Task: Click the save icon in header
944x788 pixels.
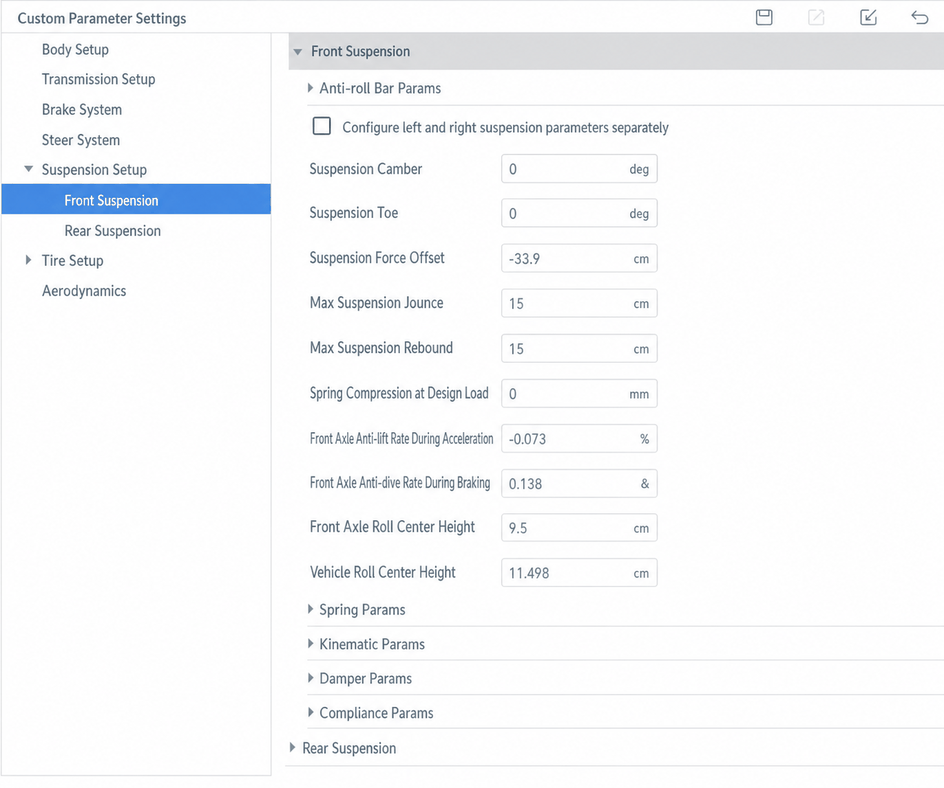Action: click(x=764, y=17)
